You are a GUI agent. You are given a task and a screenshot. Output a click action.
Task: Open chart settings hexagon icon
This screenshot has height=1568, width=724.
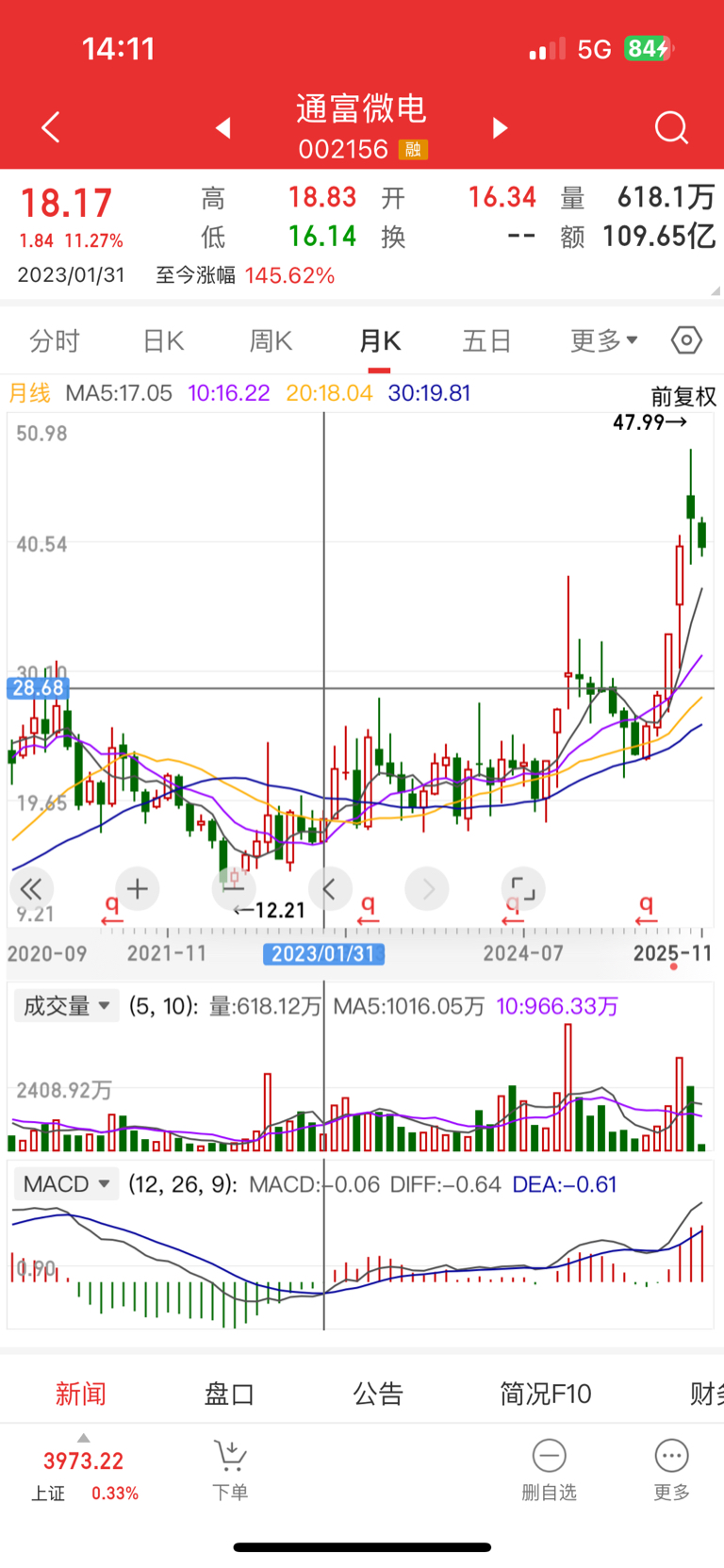686,339
